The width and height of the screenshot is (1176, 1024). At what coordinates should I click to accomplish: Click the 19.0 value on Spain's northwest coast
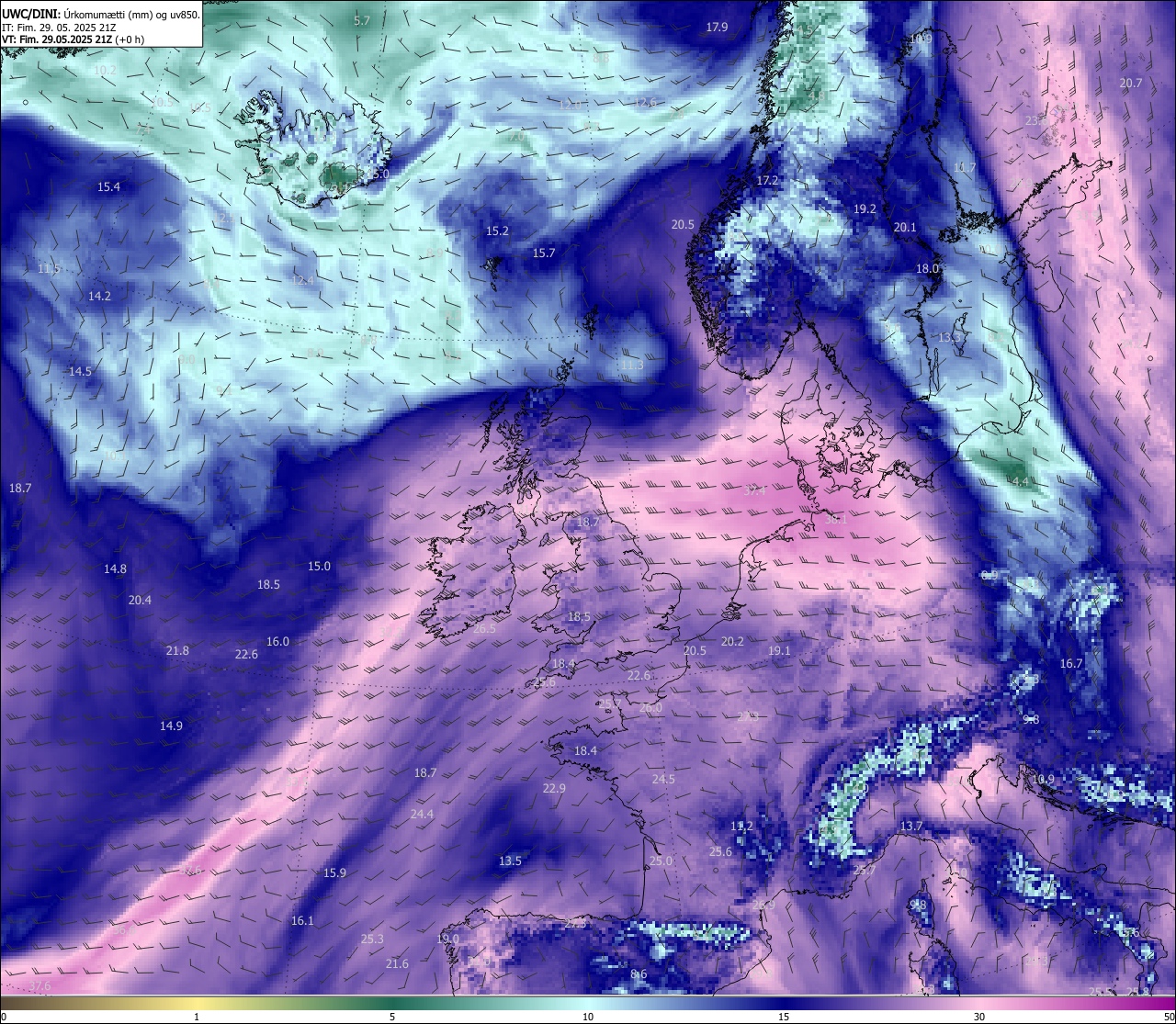(x=447, y=940)
